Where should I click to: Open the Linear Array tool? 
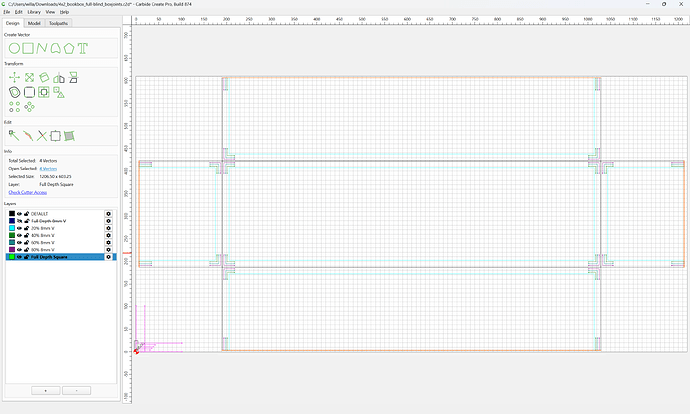(x=15, y=107)
